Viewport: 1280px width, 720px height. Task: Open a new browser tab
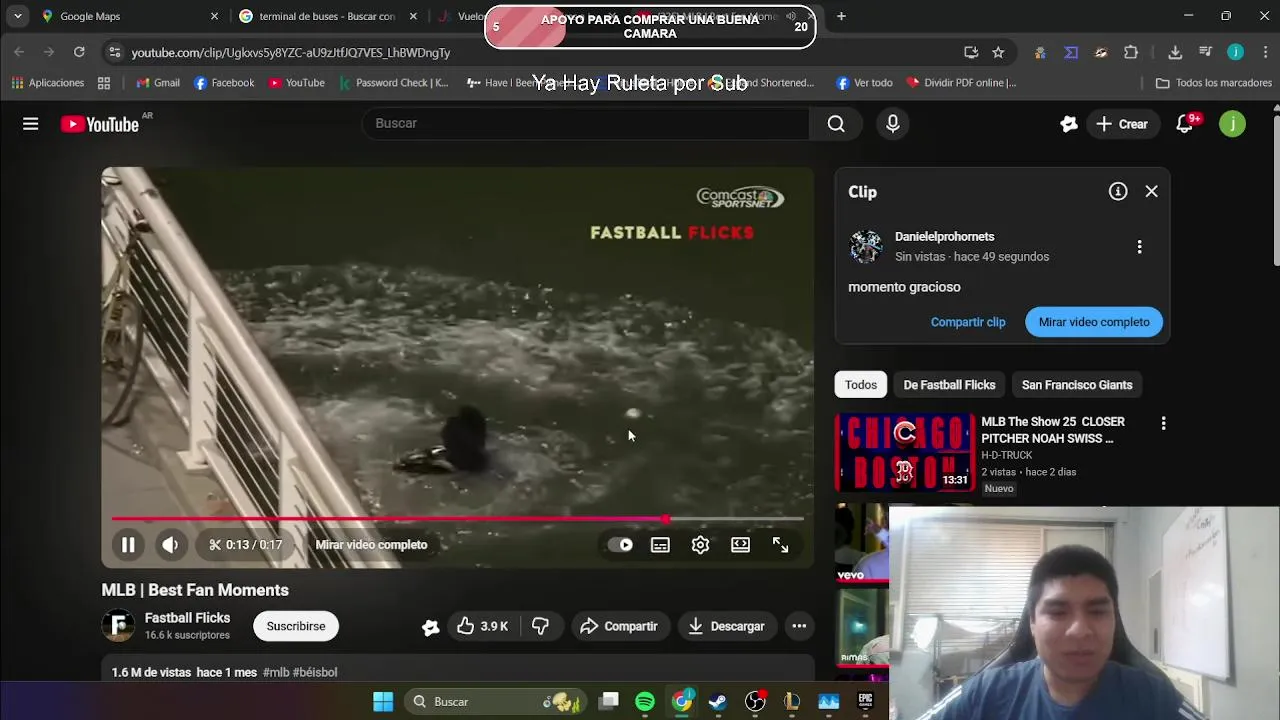pos(841,16)
